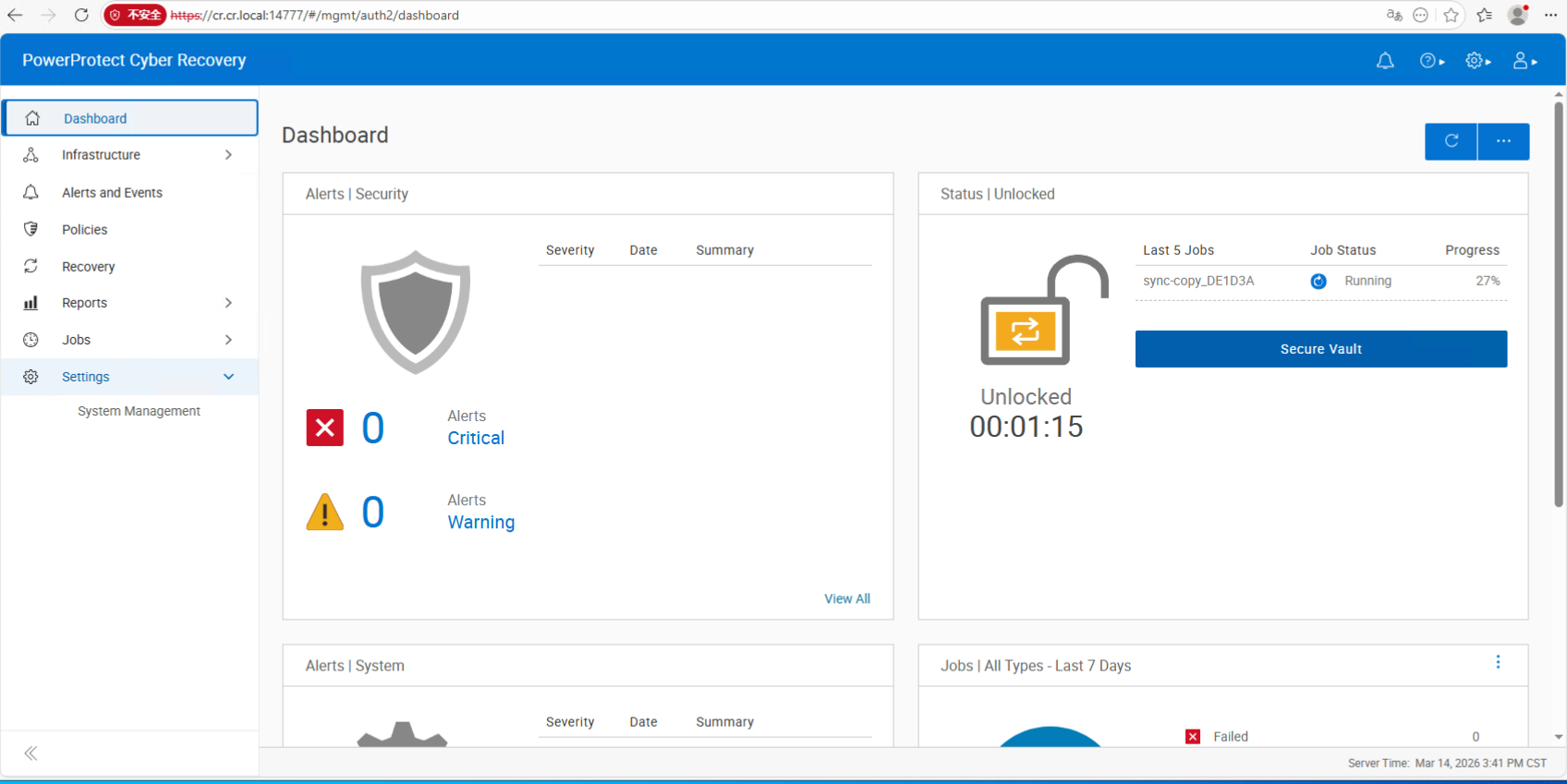Open browser ellipsis settings menu
Image resolution: width=1567 pixels, height=784 pixels.
point(1550,15)
